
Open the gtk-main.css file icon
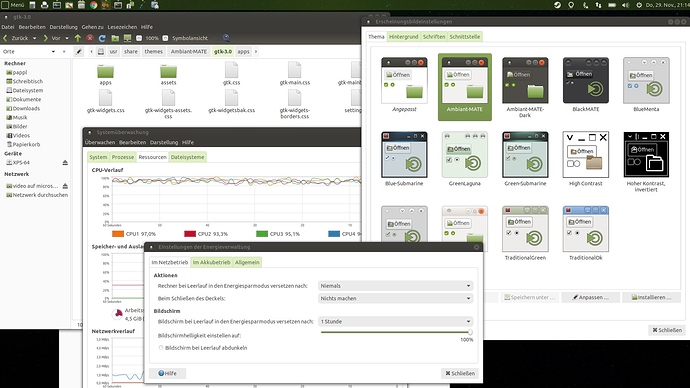[294, 70]
